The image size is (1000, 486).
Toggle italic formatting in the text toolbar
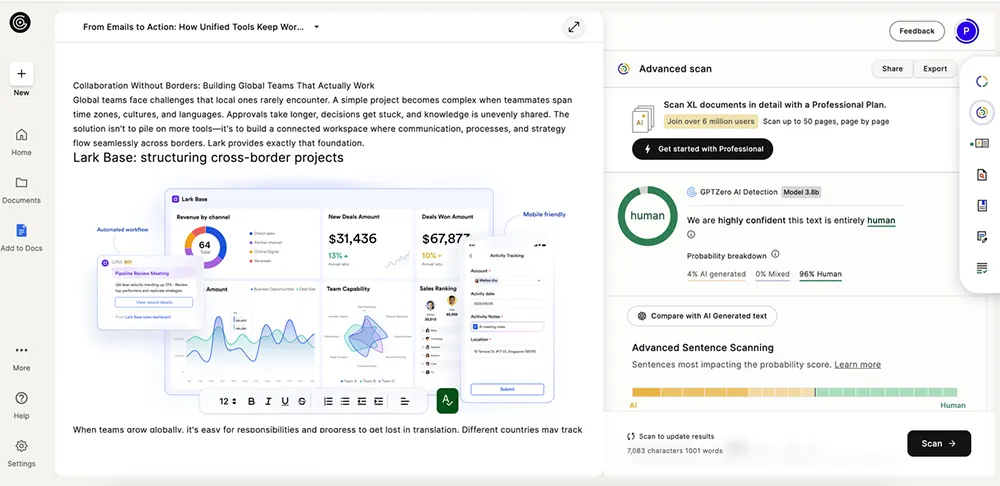point(268,401)
